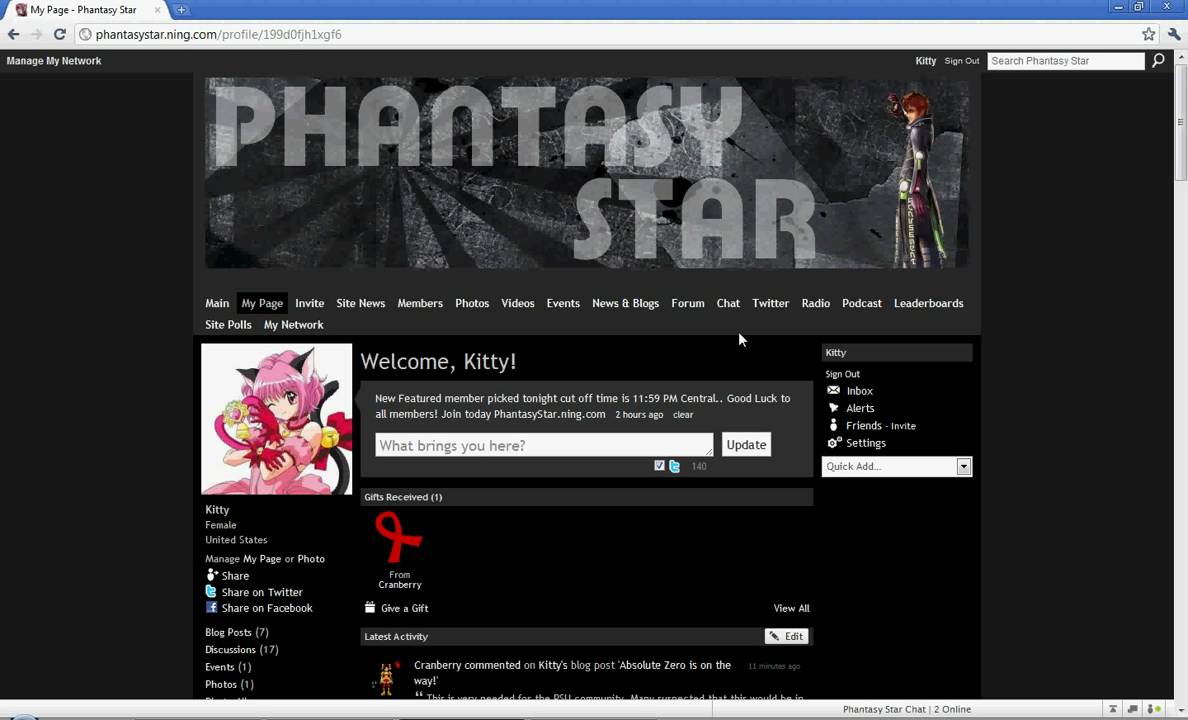1188x720 pixels.
Task: Open the Main navigation tab
Action: 217,303
